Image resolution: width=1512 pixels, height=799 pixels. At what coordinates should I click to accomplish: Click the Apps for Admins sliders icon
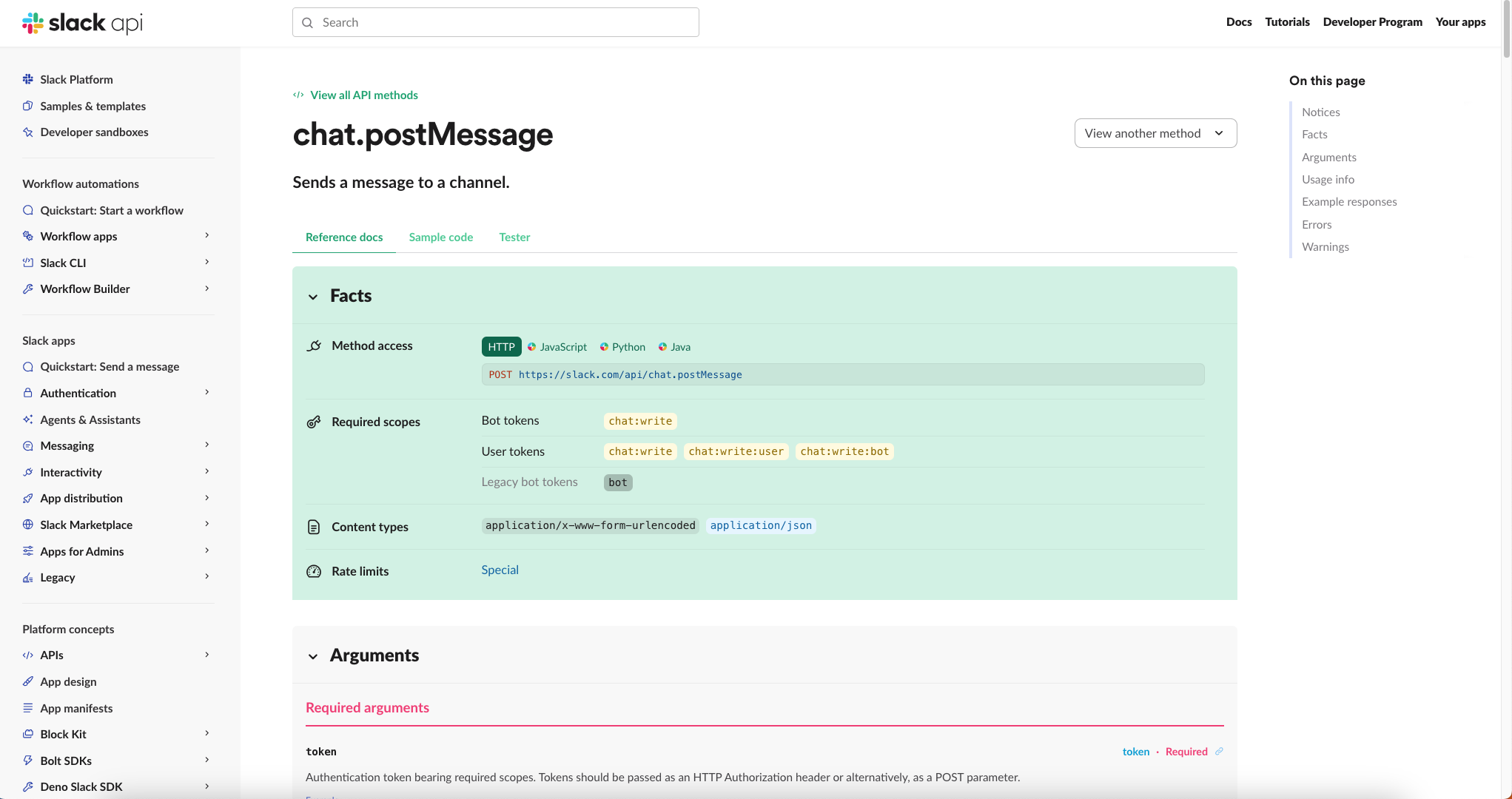click(28, 551)
